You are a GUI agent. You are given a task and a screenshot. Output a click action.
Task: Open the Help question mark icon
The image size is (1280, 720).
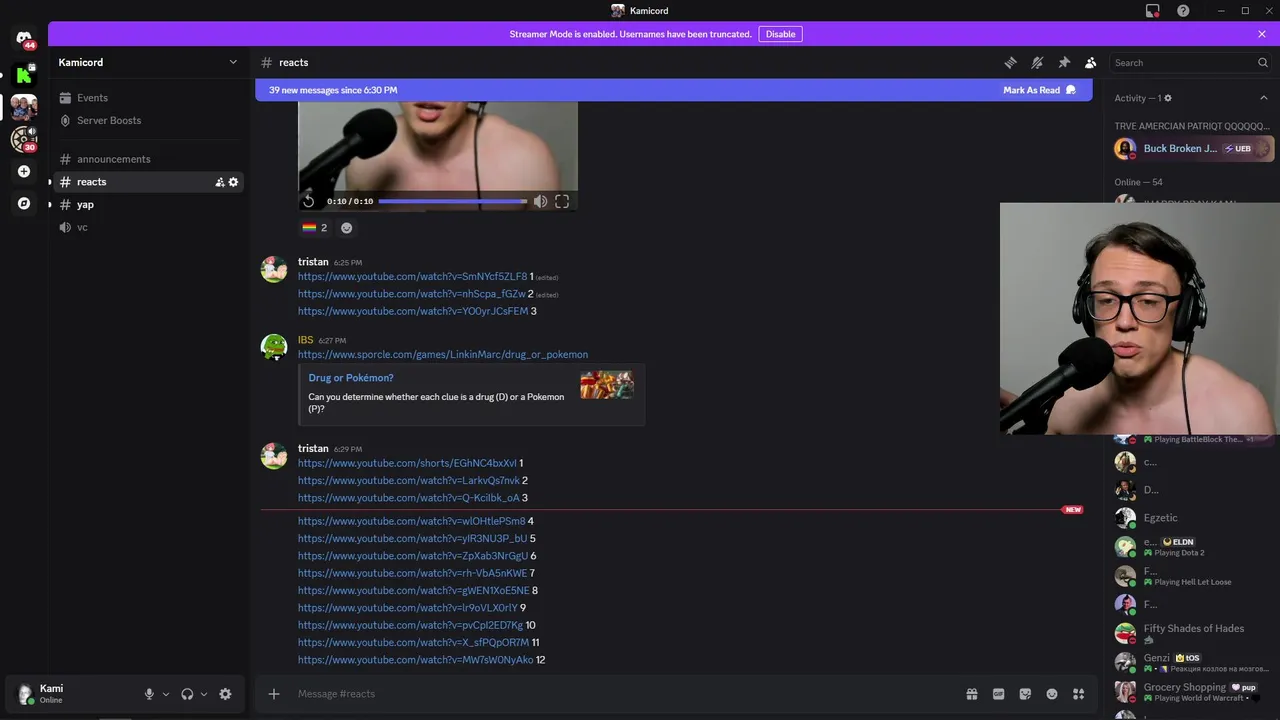pyautogui.click(x=1183, y=11)
